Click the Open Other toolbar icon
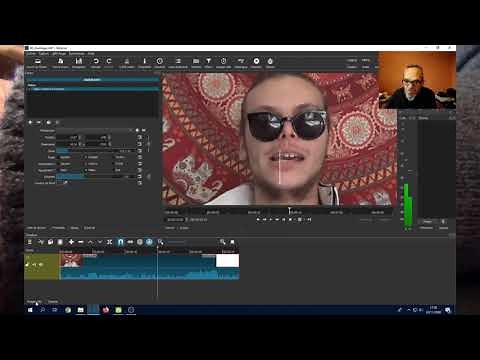The image size is (480, 360). click(x=60, y=61)
